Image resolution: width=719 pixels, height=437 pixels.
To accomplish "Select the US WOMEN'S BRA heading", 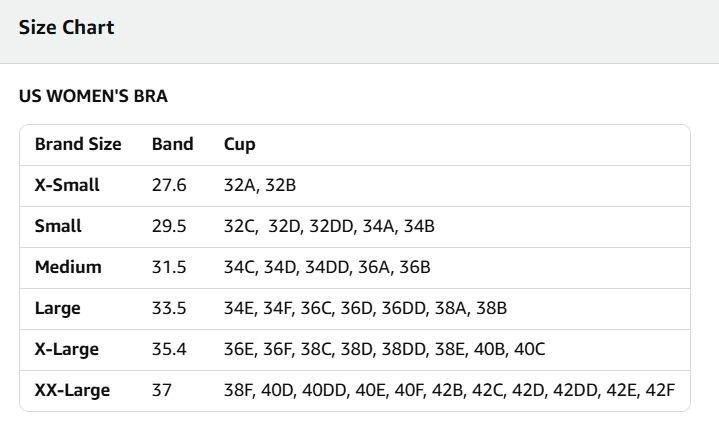I will [x=93, y=97].
